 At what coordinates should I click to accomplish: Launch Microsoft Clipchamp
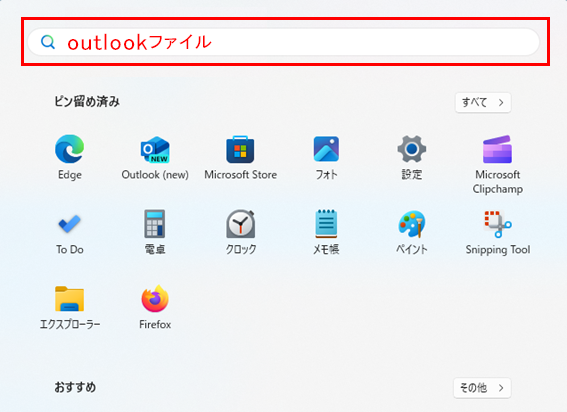point(497,149)
